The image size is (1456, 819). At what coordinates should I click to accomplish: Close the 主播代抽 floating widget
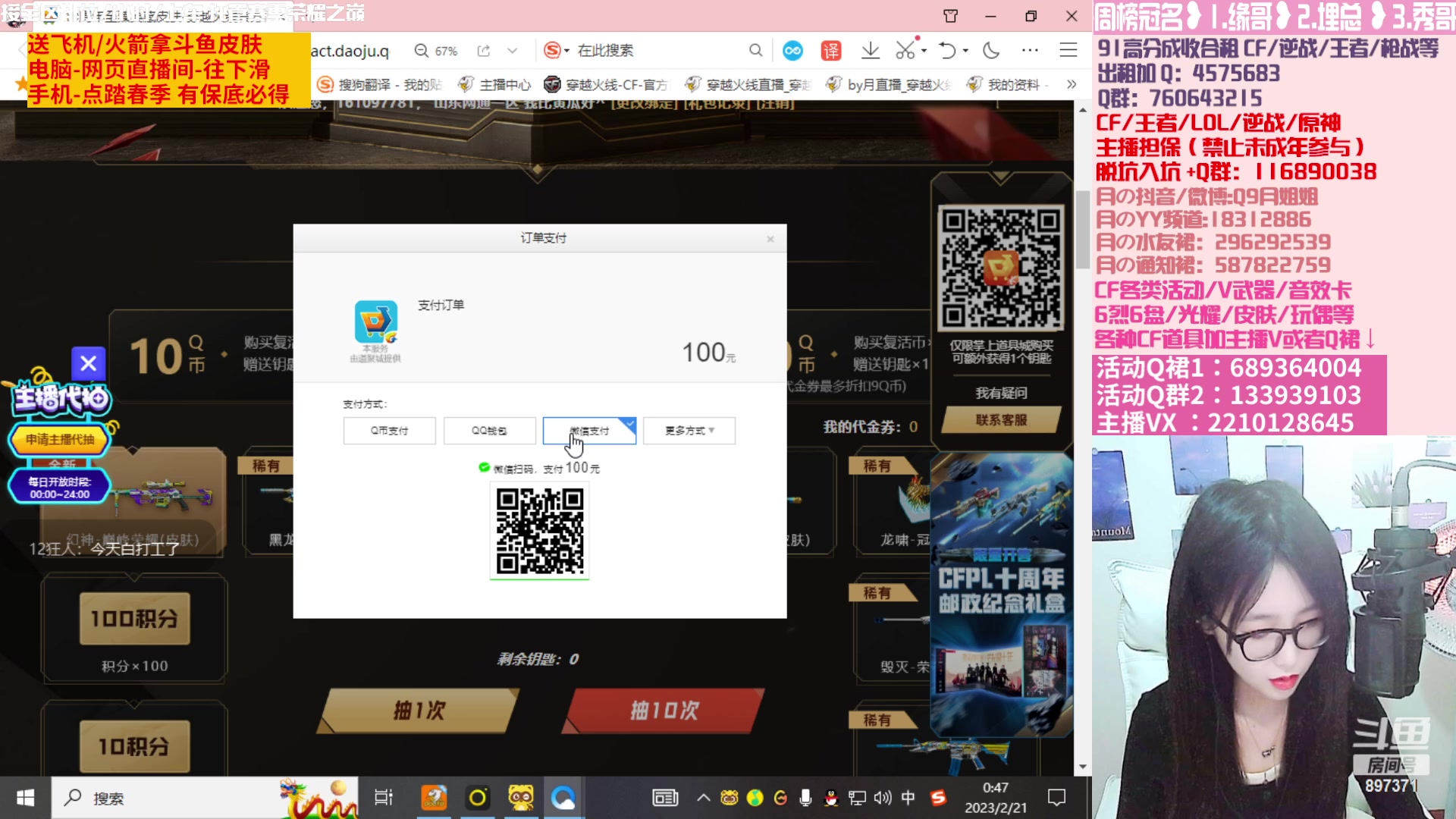pos(88,363)
